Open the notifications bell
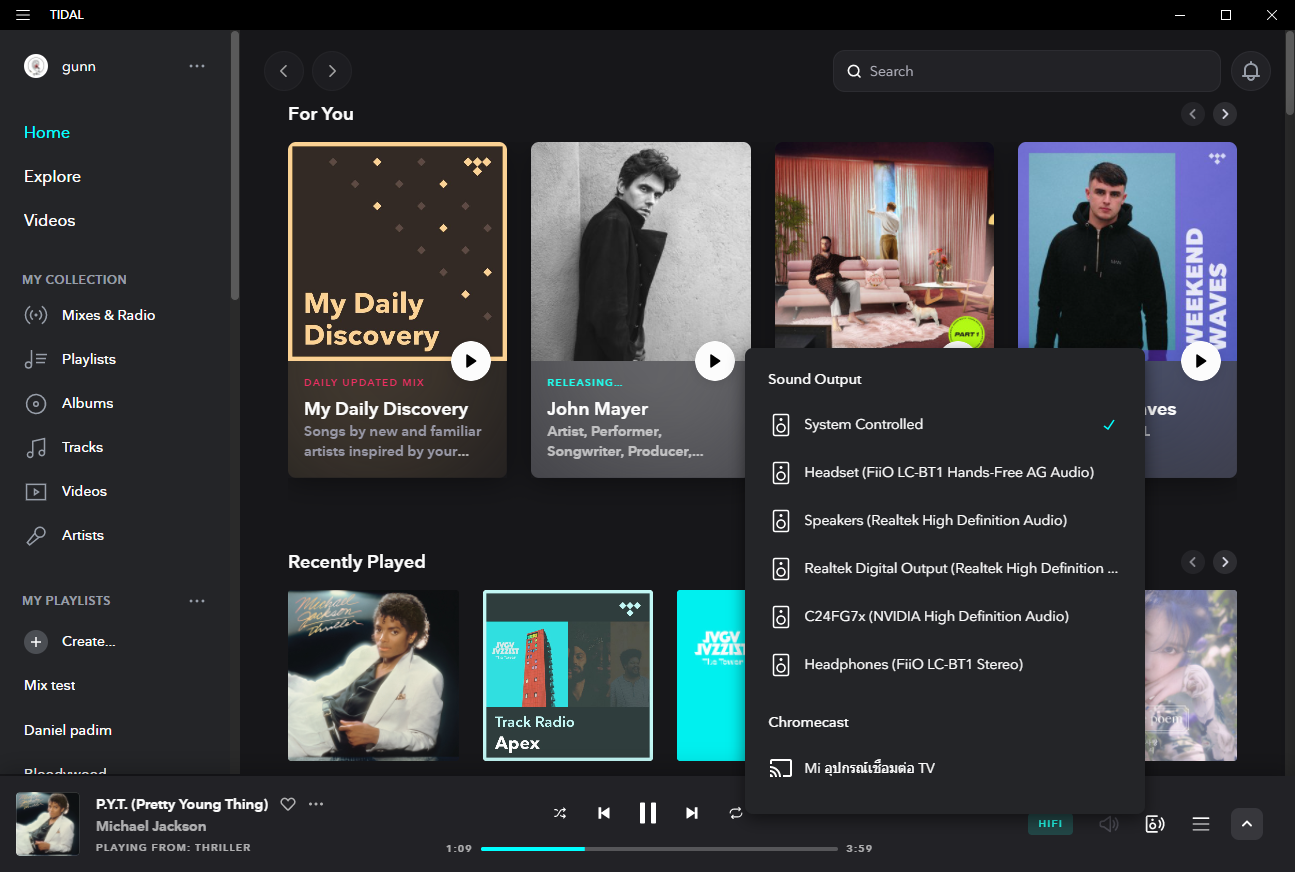The image size is (1295, 872). [1251, 71]
